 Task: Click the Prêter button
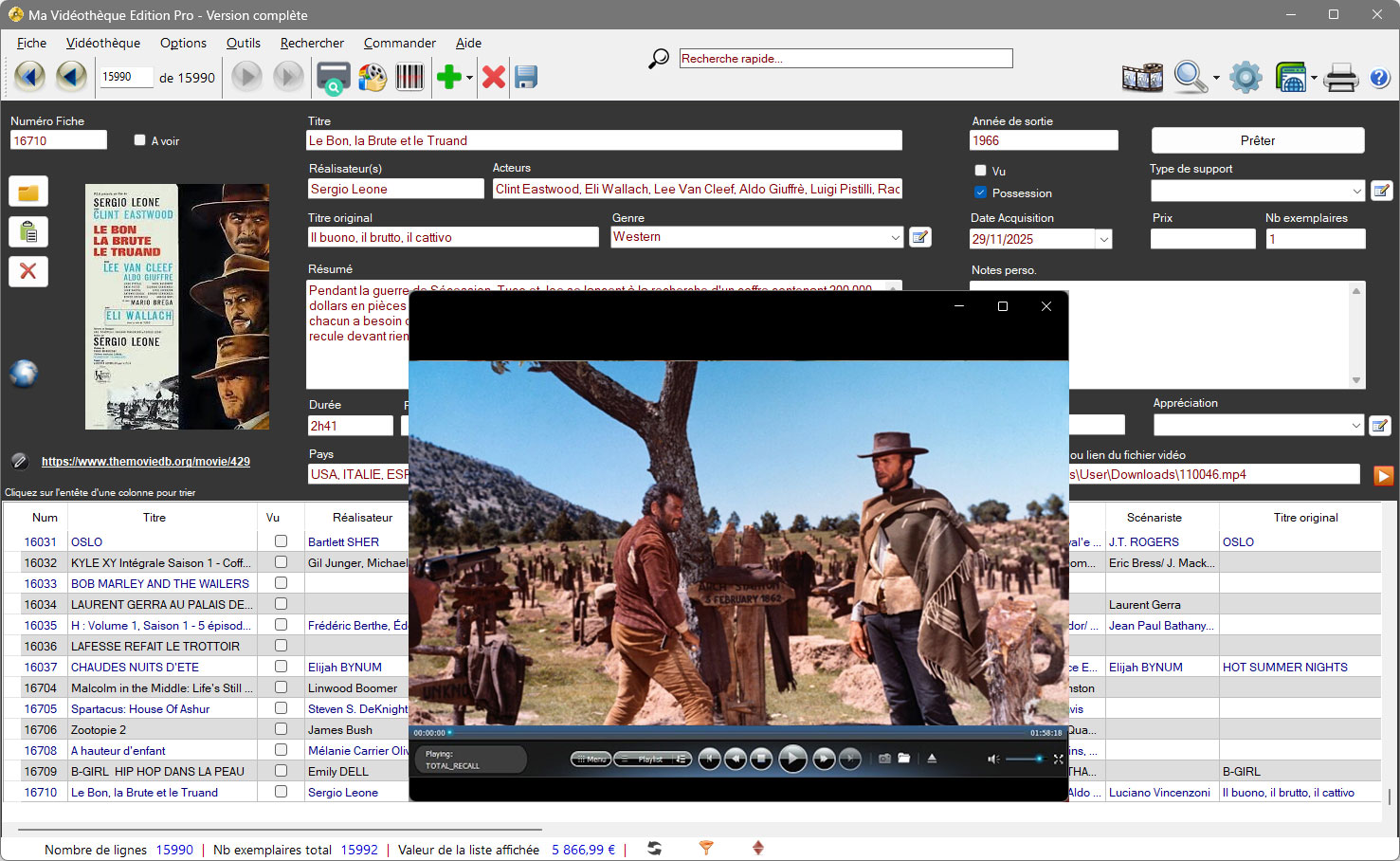(1257, 140)
